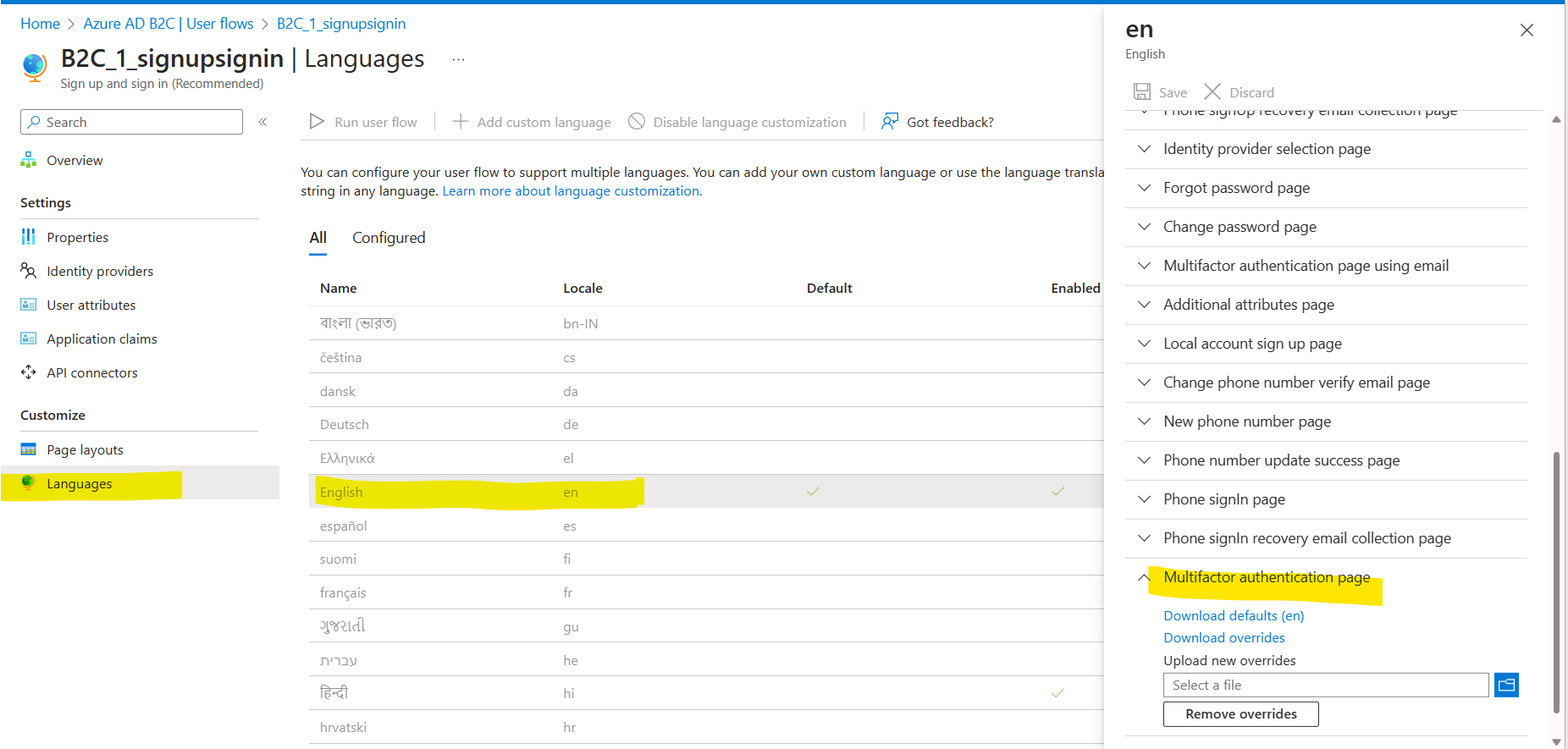
Task: Open Application claims settings page
Action: click(x=102, y=339)
